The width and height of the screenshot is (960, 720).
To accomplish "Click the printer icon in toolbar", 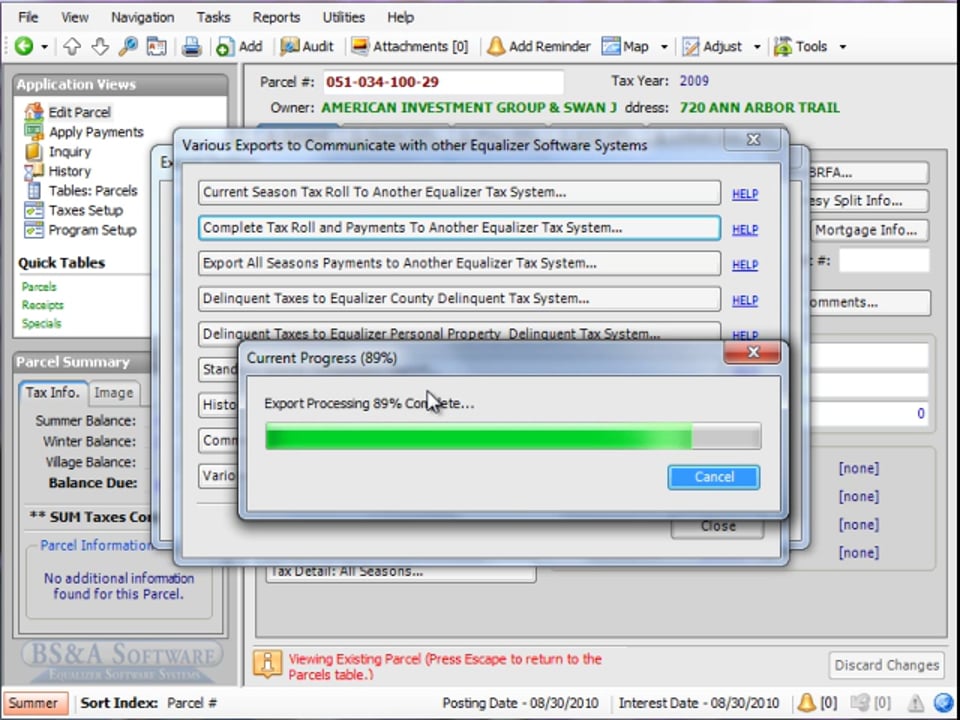I will coord(192,47).
